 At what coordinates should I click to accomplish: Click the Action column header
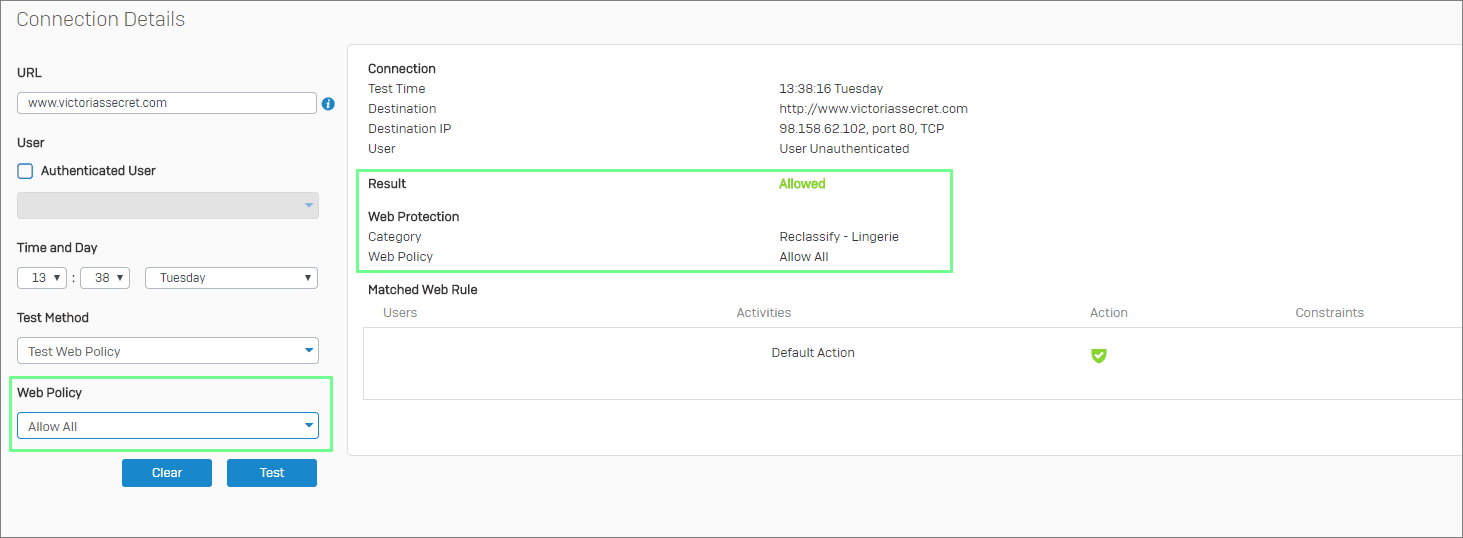(x=1109, y=313)
